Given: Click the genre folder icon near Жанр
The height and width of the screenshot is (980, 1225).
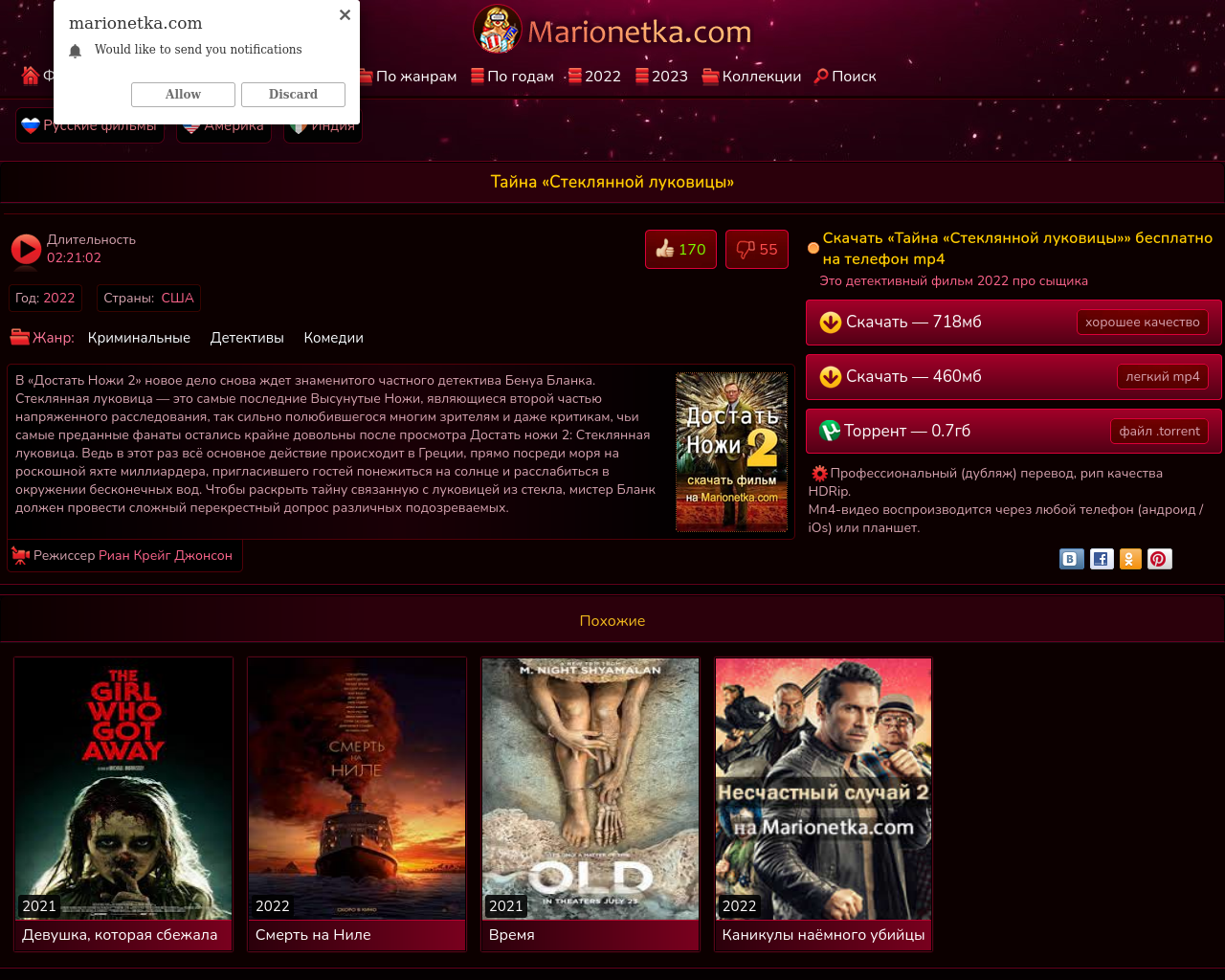Looking at the screenshot, I should tap(20, 337).
